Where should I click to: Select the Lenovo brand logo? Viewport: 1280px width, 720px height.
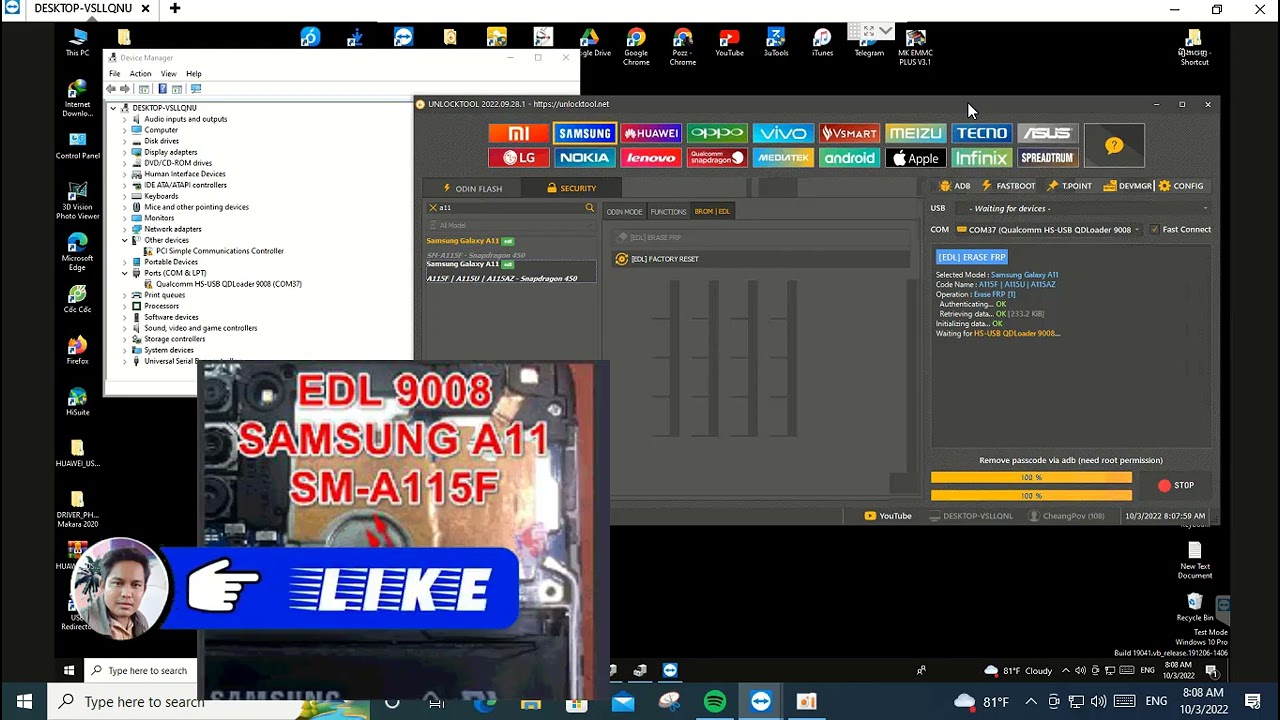[651, 158]
